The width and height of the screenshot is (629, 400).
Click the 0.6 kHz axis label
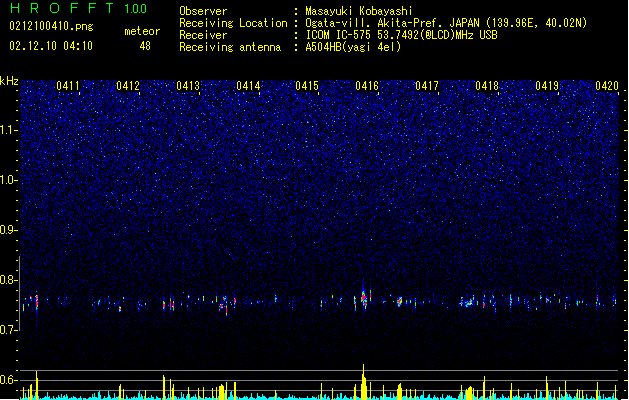coord(9,380)
